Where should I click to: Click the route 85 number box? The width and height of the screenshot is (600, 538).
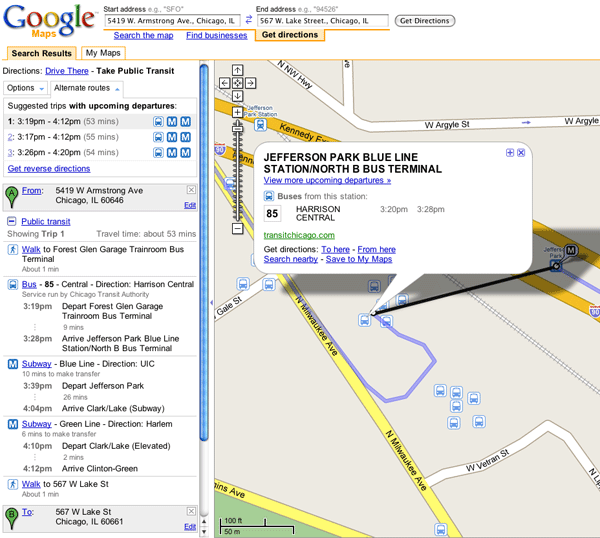click(x=272, y=214)
